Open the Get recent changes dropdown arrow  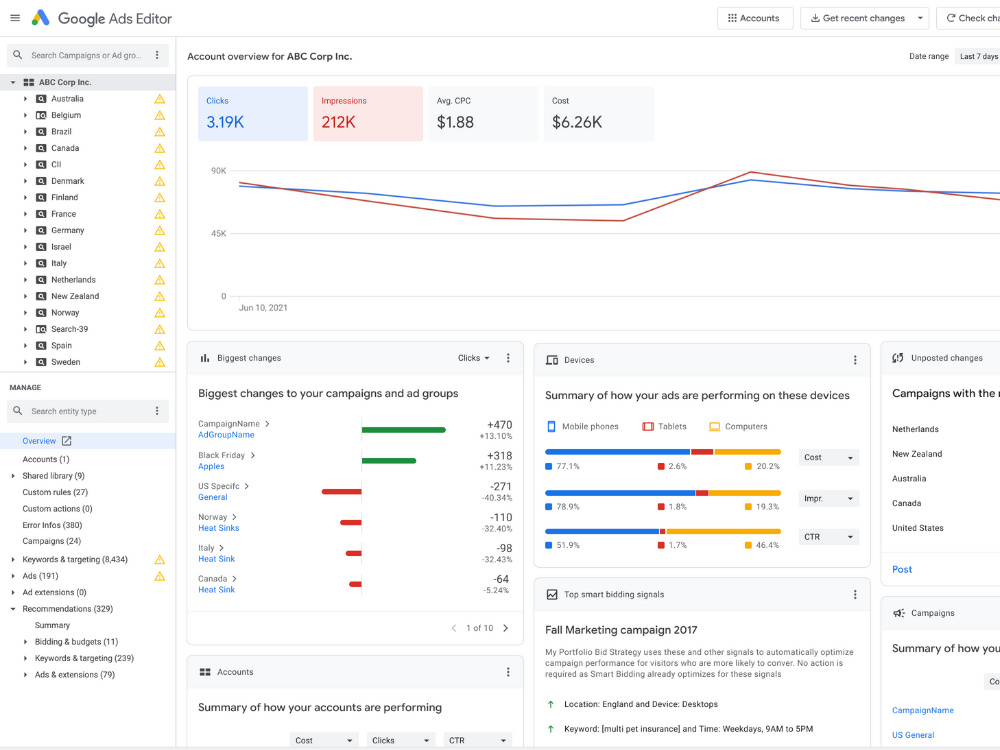click(920, 18)
